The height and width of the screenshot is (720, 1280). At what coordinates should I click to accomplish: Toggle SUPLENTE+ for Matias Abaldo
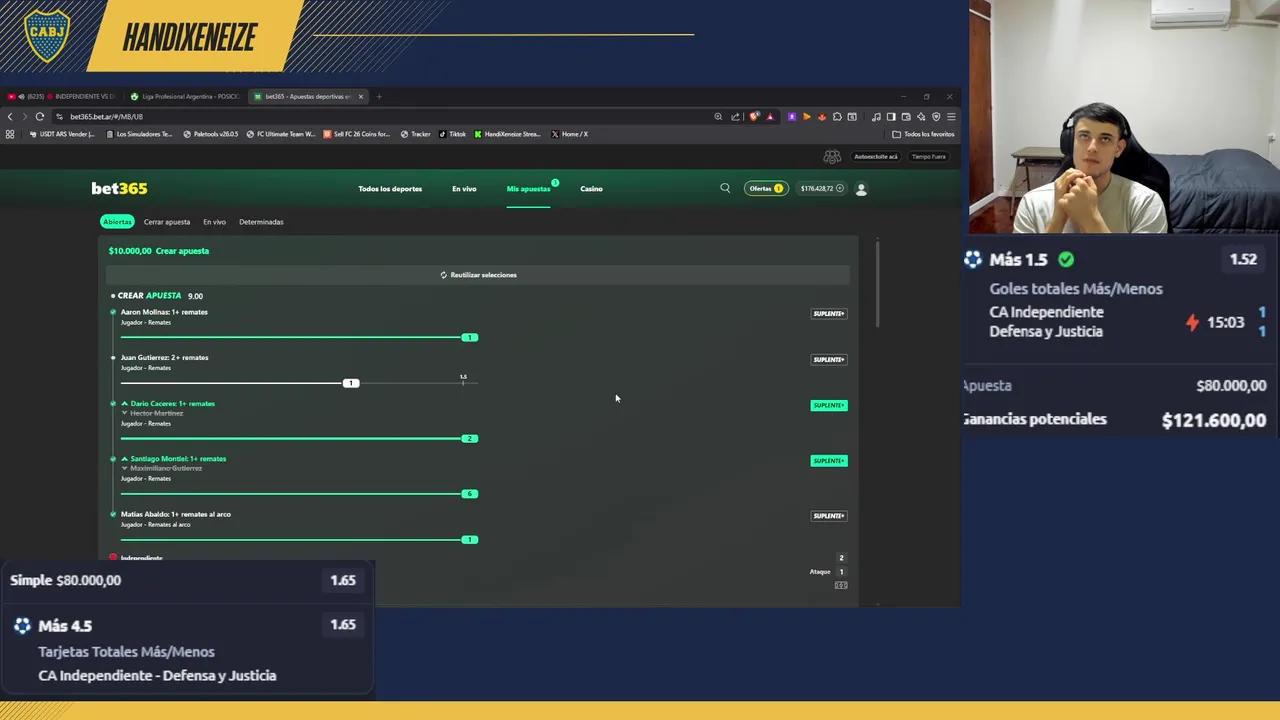pyautogui.click(x=829, y=516)
